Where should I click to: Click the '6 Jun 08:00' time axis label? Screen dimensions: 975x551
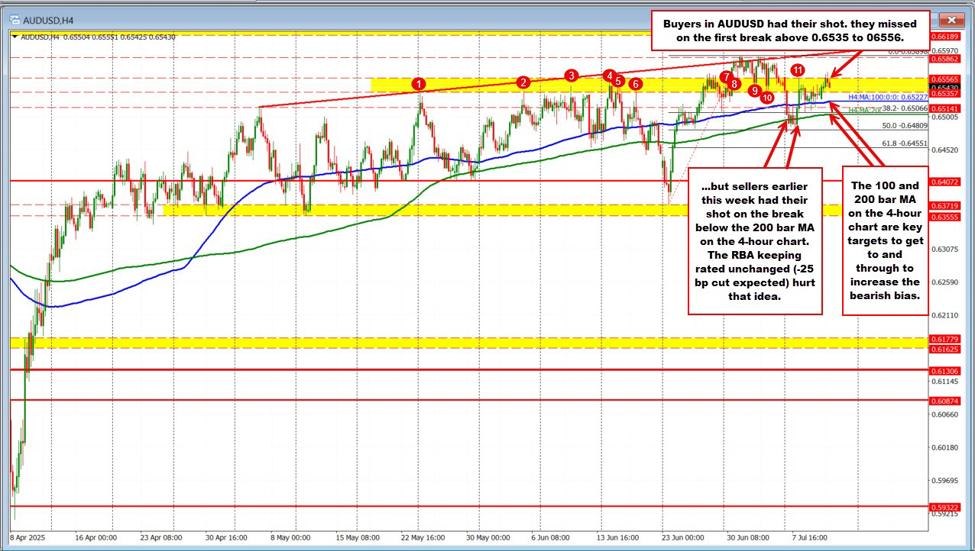551,537
